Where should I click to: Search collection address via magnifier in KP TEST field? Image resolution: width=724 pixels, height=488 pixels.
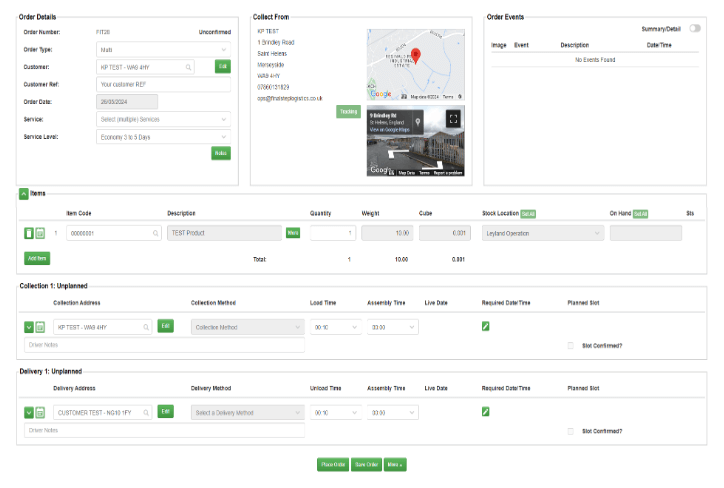(x=146, y=327)
